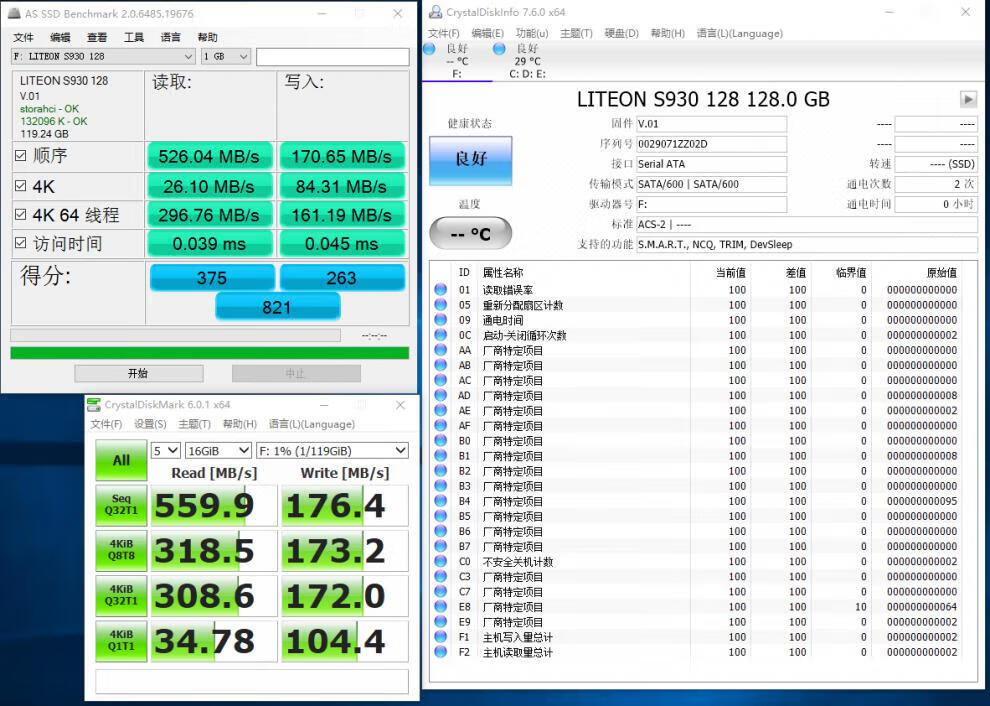Click the green All benchmark button
Viewport: 990px width, 706px height.
click(x=121, y=460)
